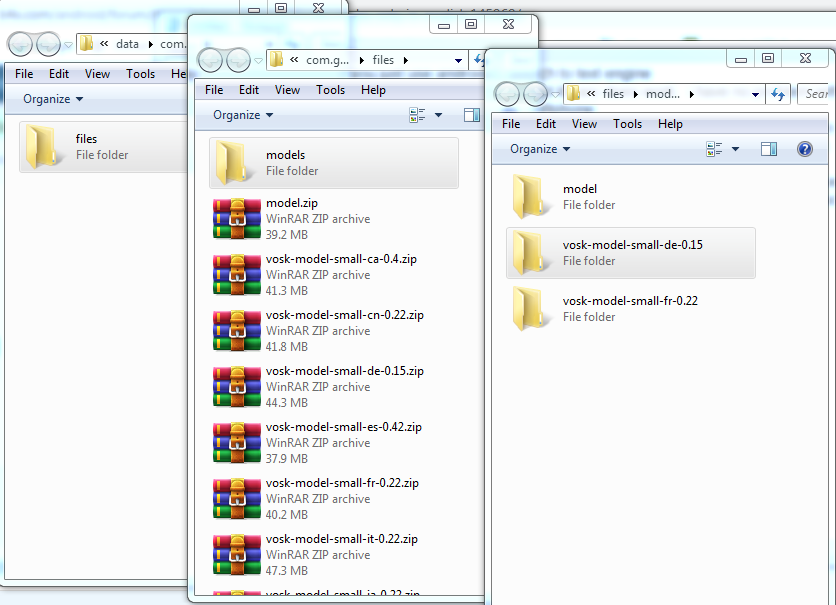The height and width of the screenshot is (605, 836).
Task: Go back in the right window
Action: click(x=508, y=94)
